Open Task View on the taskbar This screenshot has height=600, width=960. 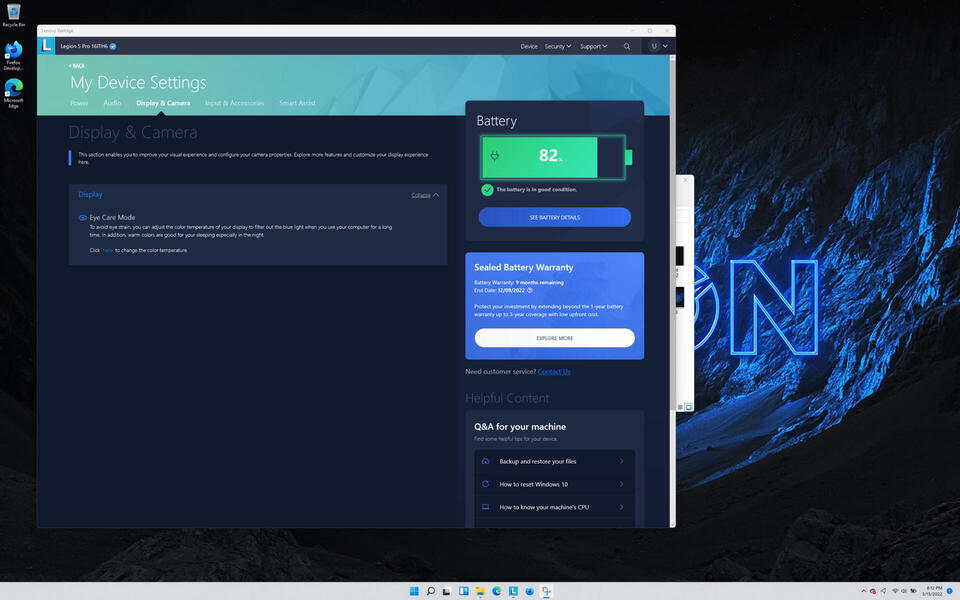[x=447, y=591]
